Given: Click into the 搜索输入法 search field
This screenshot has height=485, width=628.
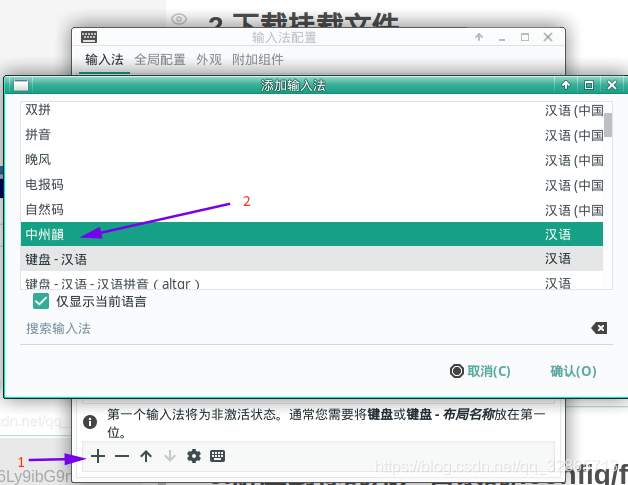Looking at the screenshot, I should tap(304, 329).
